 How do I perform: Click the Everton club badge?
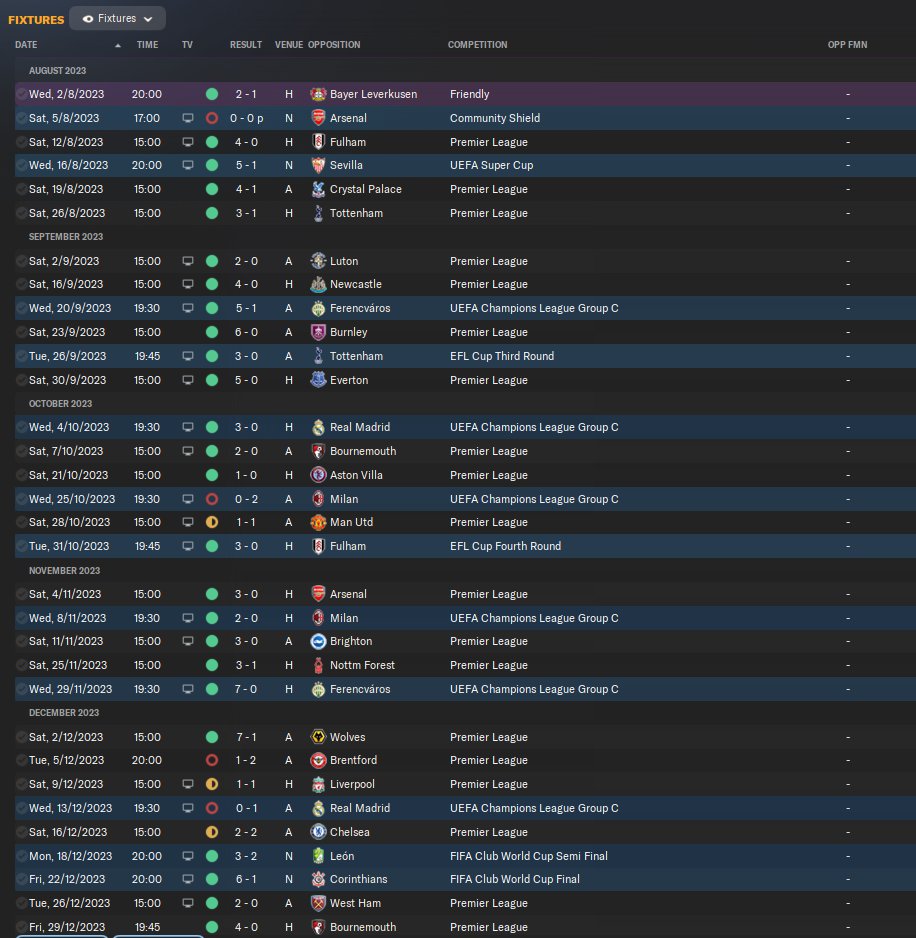318,380
